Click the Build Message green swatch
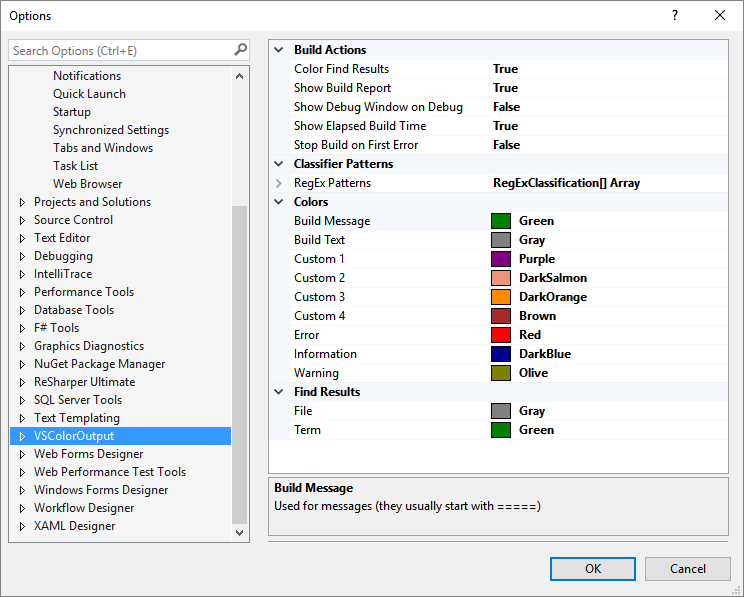Viewport: 744px width, 597px height. 501,221
